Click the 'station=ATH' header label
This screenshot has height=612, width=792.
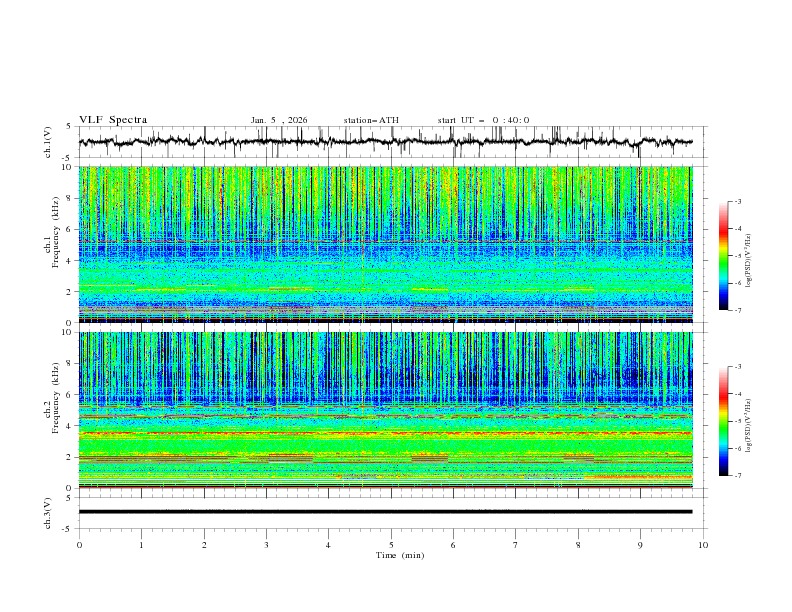(x=371, y=120)
